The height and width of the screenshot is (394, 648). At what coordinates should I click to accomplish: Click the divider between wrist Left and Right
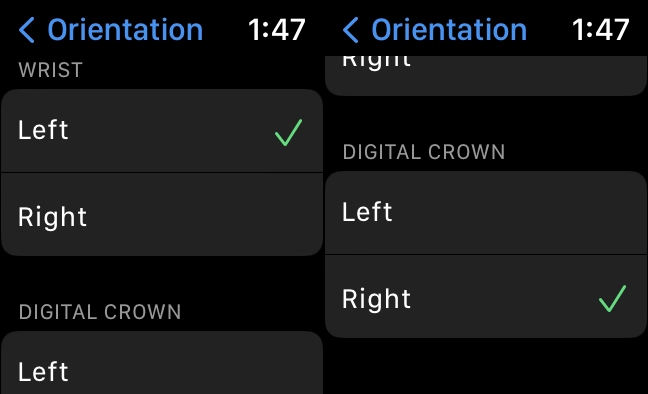point(162,172)
